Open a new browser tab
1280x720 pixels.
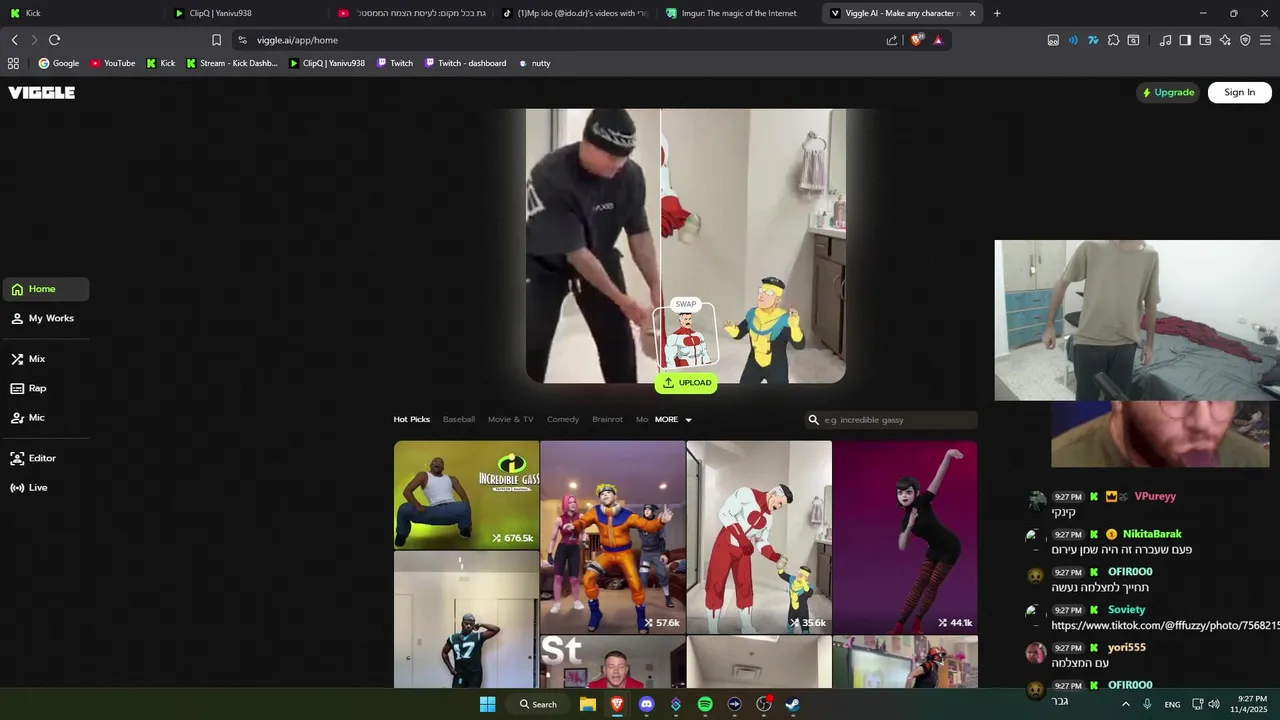tap(997, 13)
